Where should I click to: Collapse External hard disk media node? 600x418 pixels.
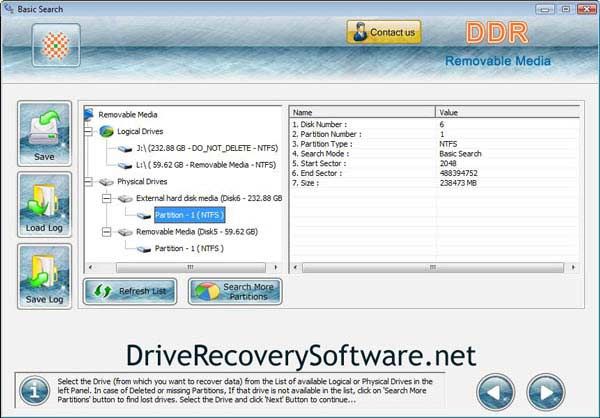pos(107,198)
